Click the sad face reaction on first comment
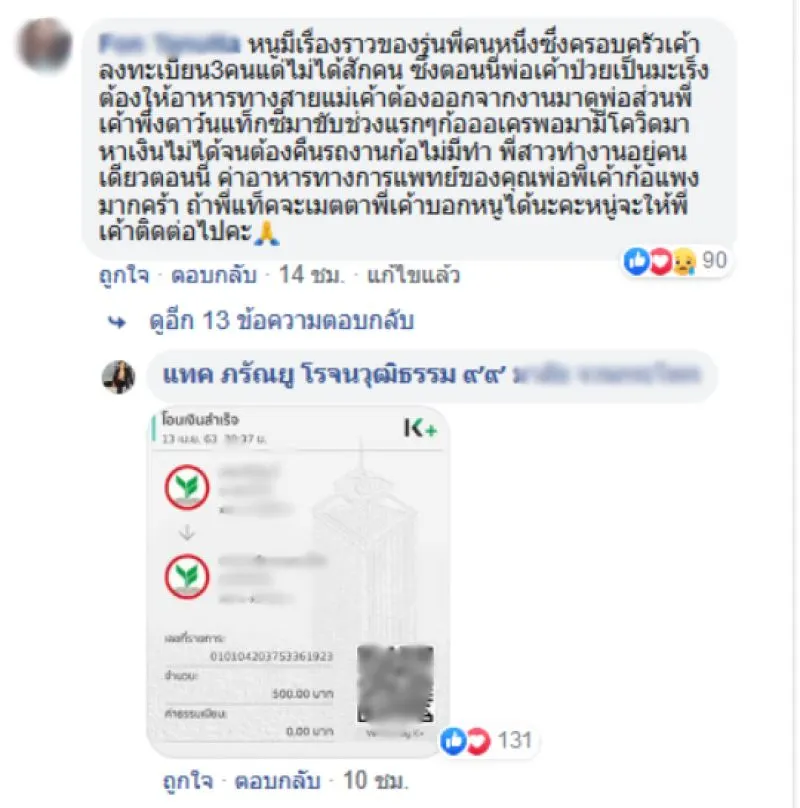 [684, 261]
